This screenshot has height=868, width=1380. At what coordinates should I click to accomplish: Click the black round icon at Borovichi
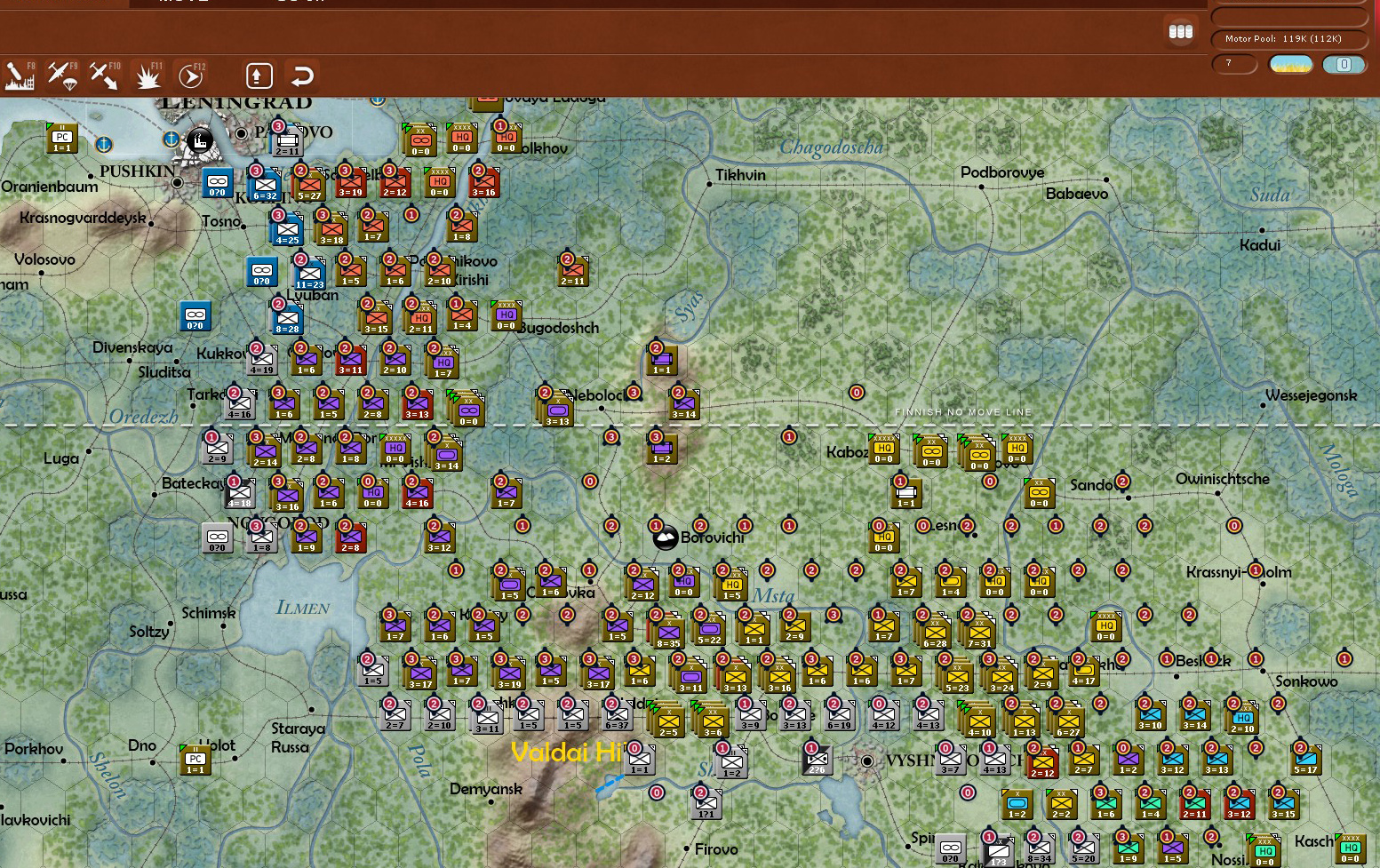coord(665,537)
